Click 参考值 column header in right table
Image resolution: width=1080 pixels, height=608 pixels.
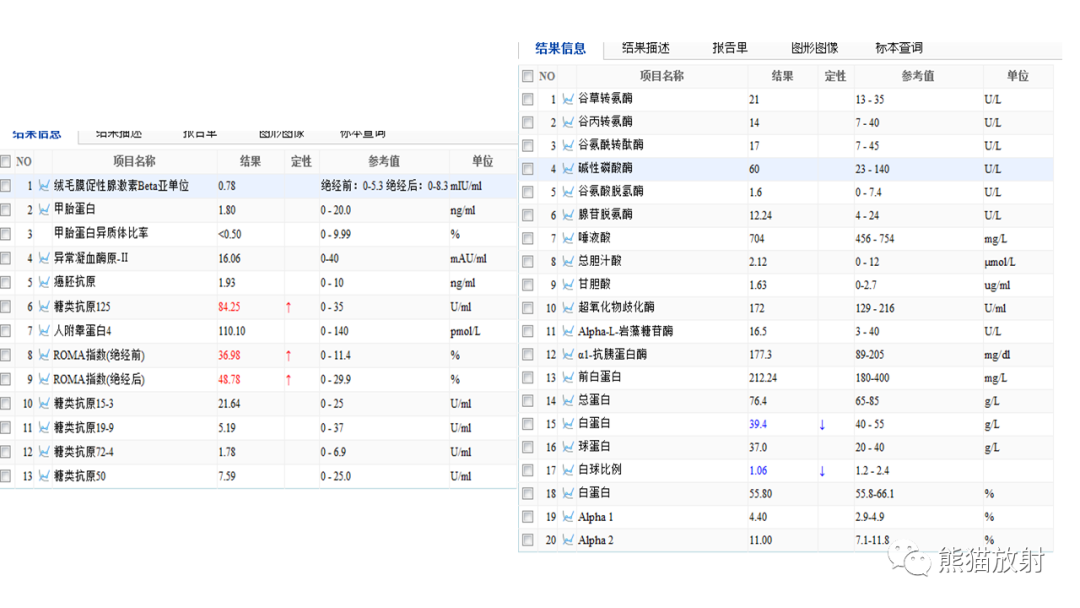[917, 76]
